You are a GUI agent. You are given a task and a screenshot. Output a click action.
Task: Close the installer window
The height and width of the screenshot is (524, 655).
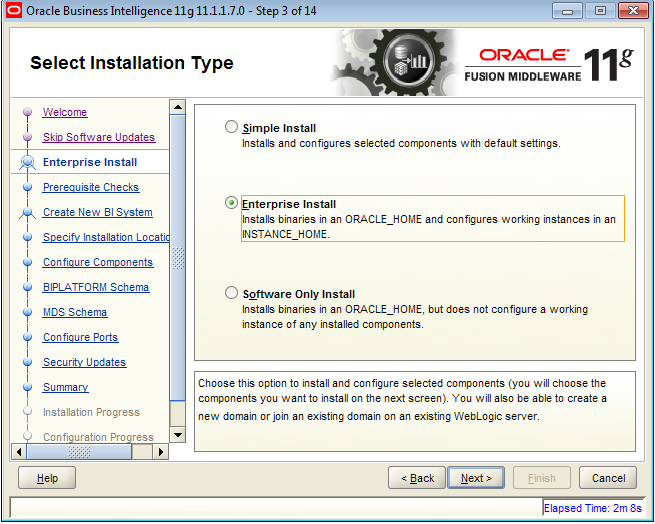(633, 10)
